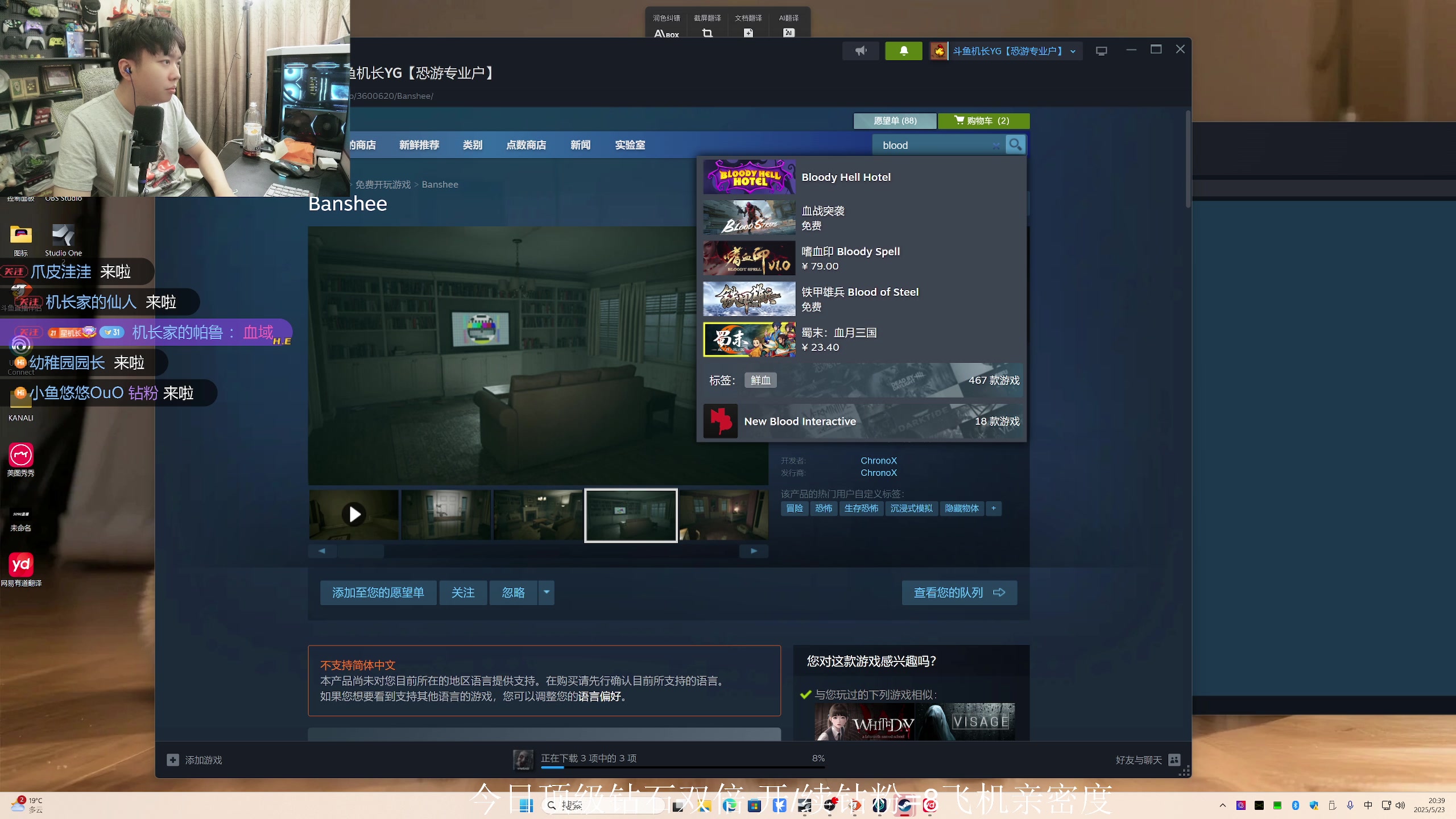Select 血战突袭 search result
Screen dimensions: 1456x819
pyautogui.click(x=862, y=218)
